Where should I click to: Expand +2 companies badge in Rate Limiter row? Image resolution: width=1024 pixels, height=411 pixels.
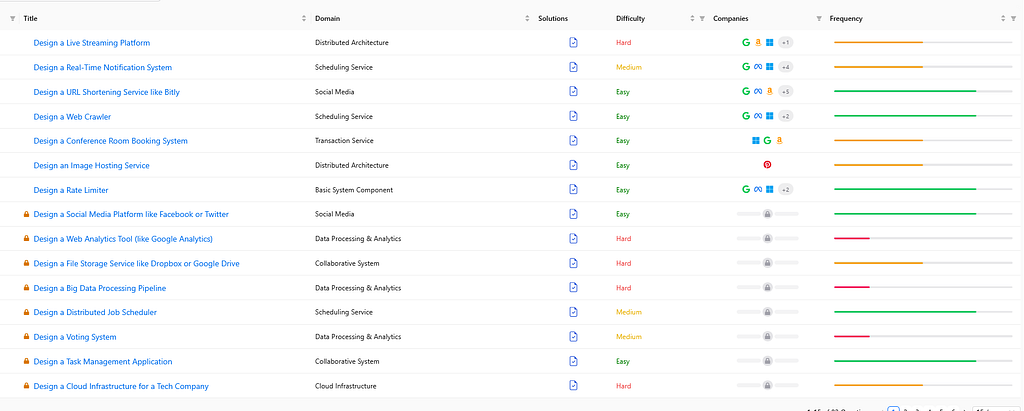coord(786,189)
